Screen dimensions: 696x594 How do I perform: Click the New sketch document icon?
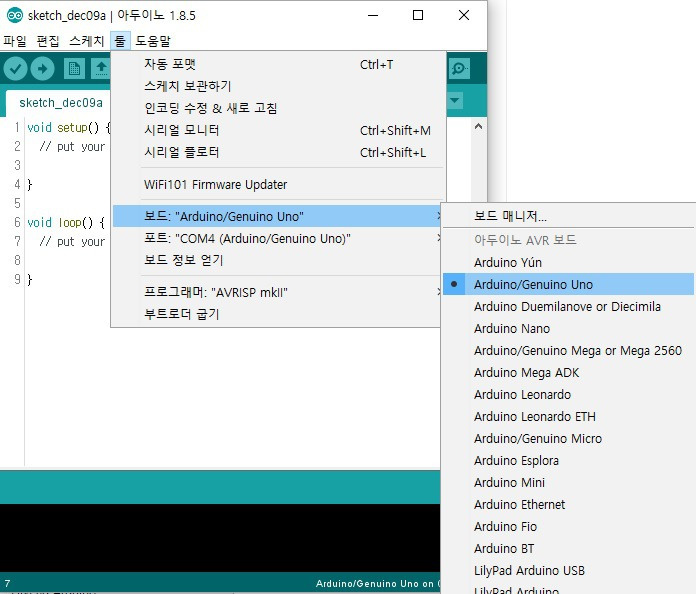[x=74, y=68]
